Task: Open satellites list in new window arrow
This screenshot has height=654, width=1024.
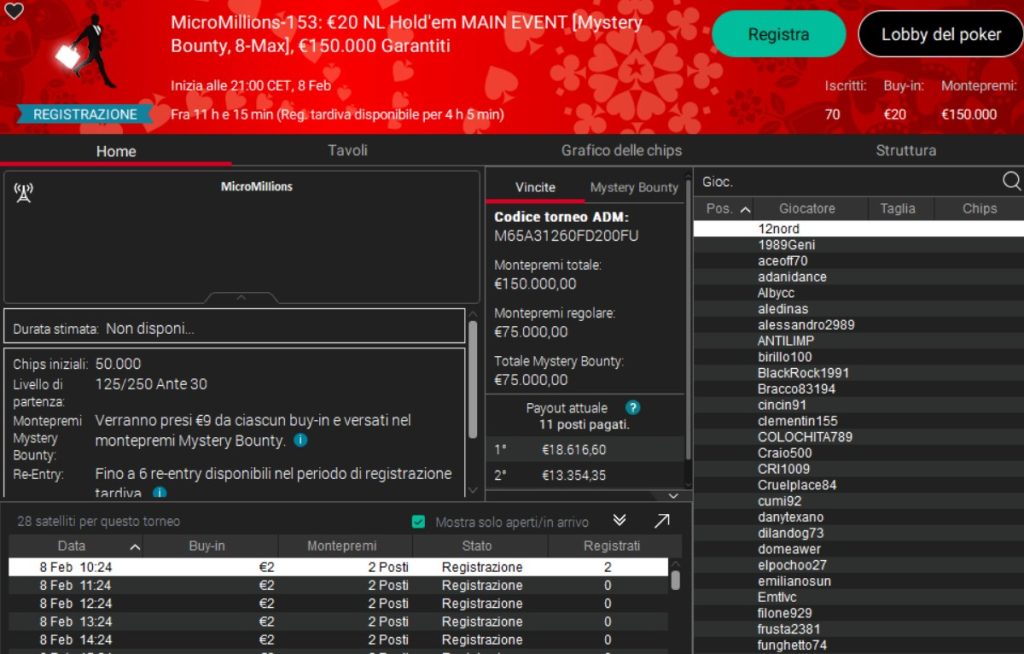Action: [x=662, y=520]
